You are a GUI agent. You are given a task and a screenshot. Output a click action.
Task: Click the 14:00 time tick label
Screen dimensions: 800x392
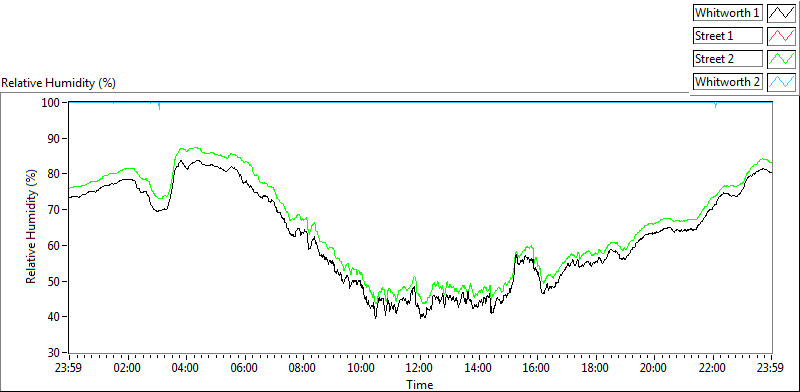tap(479, 368)
